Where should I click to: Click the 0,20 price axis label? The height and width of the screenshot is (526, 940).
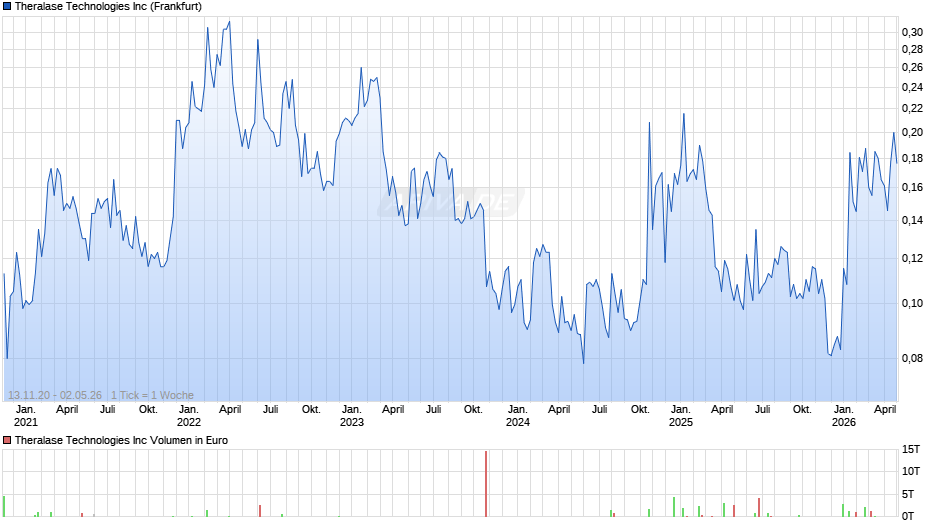click(x=912, y=133)
